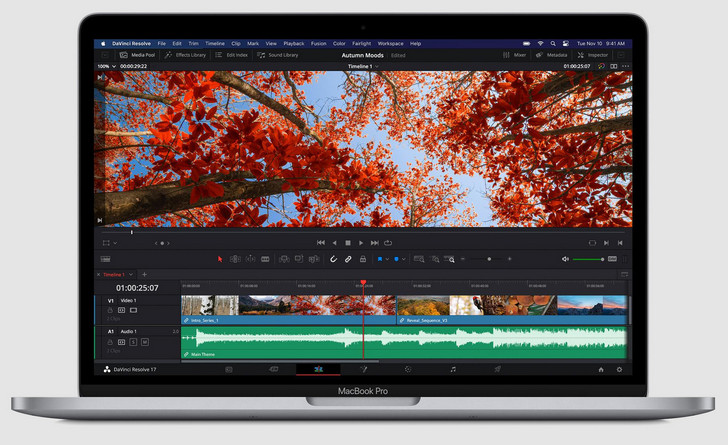Screen dimensions: 728x445
Task: Mute audio with the speaker icon
Action: click(x=565, y=259)
